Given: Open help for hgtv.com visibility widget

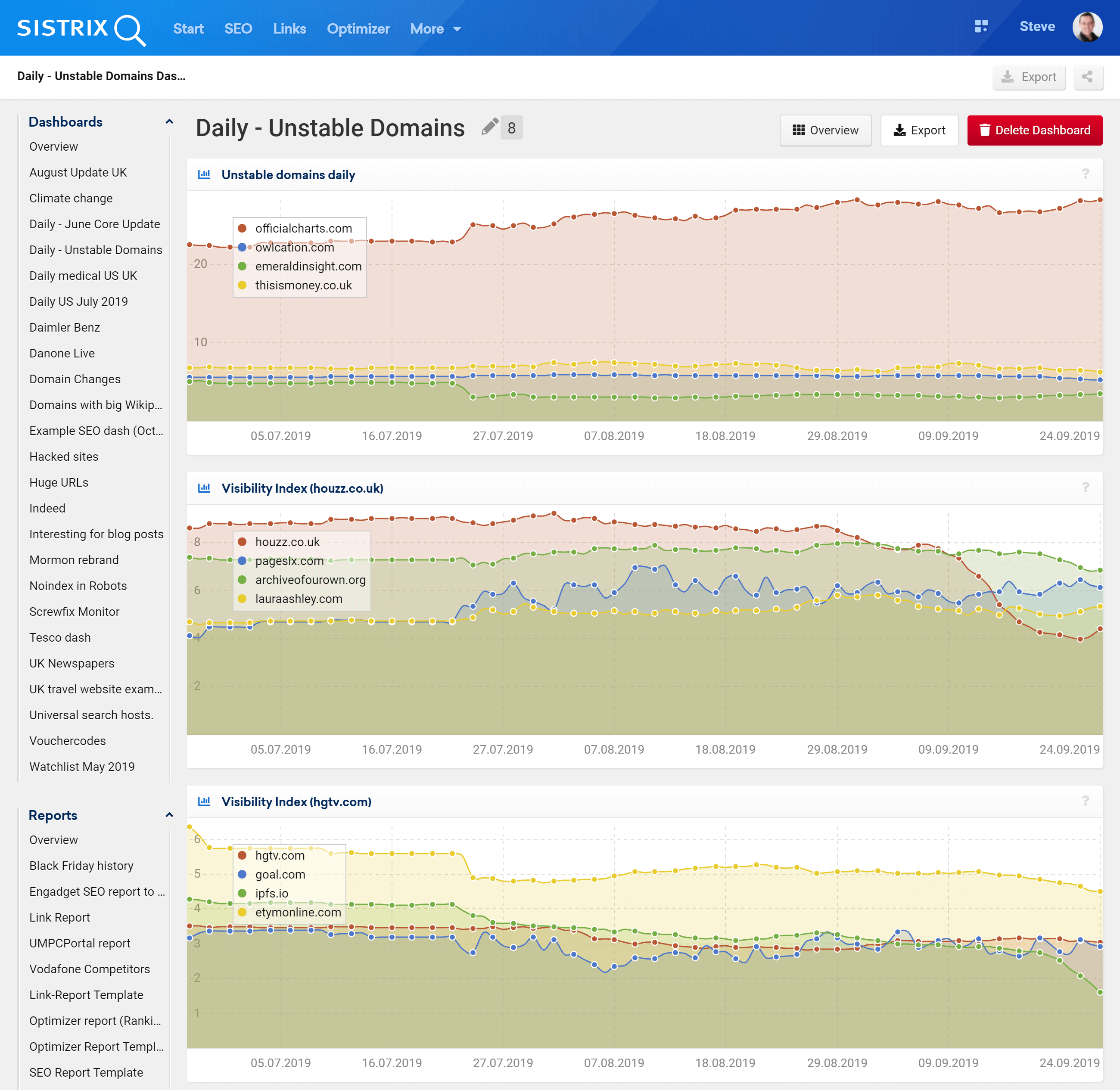Looking at the screenshot, I should coord(1085,801).
